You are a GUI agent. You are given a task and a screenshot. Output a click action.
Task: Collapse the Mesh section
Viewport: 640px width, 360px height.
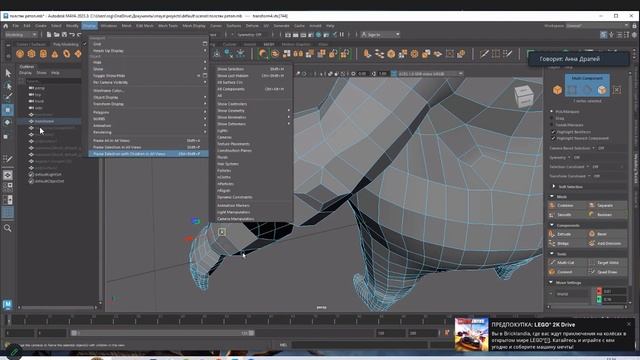[552, 196]
